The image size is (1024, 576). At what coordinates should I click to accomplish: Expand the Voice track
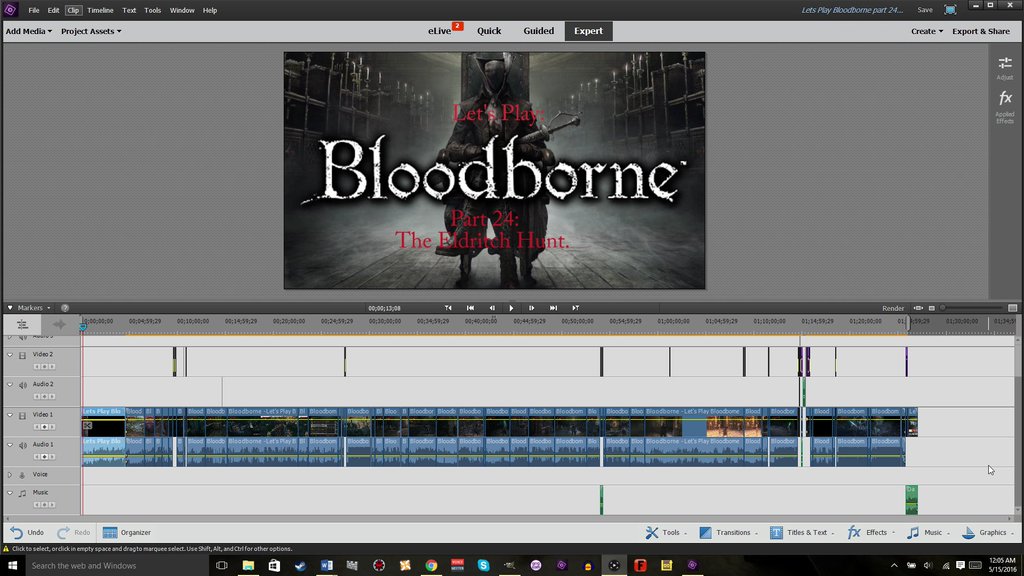[10, 475]
